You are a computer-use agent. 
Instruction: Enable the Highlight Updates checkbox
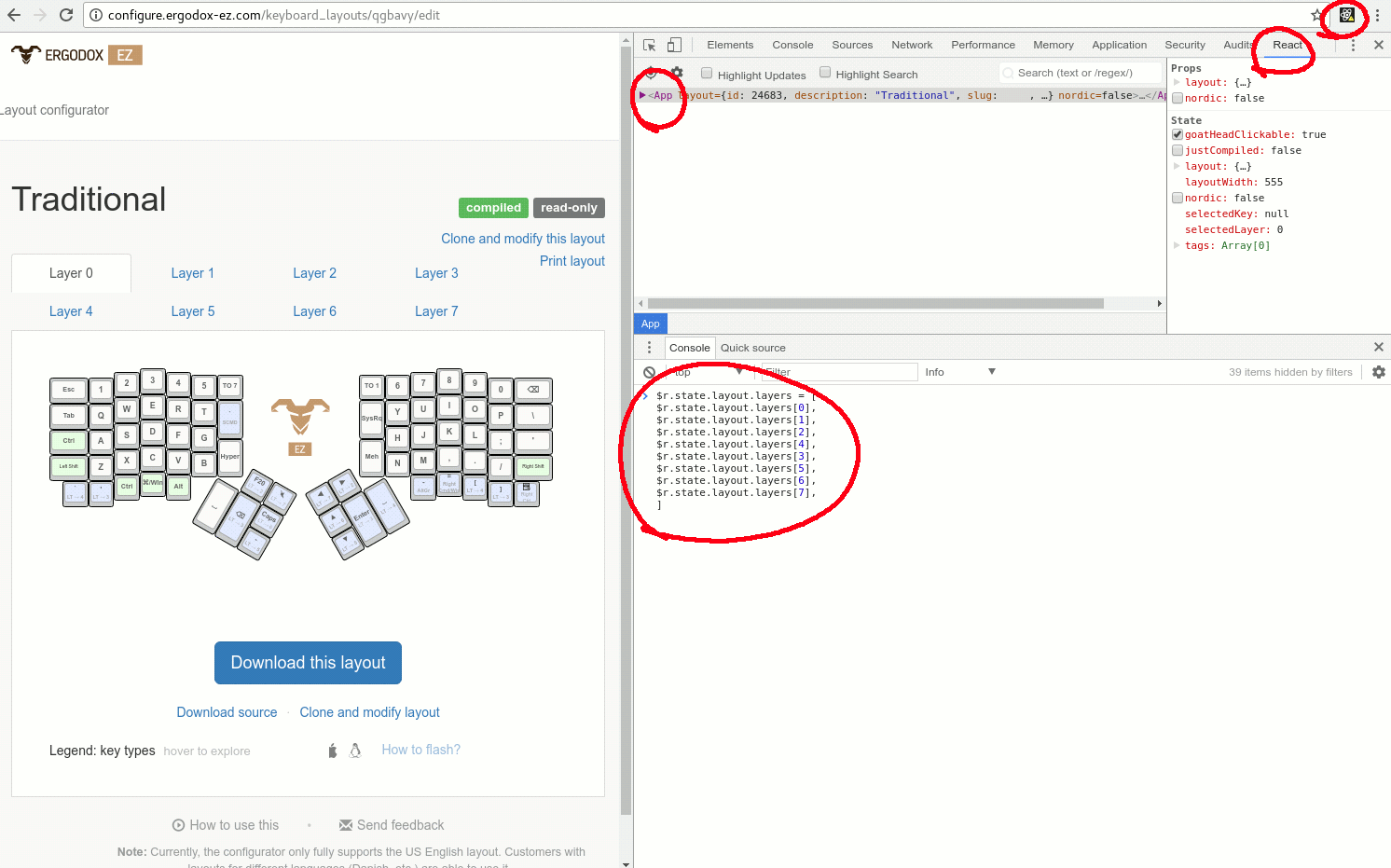pyautogui.click(x=707, y=73)
